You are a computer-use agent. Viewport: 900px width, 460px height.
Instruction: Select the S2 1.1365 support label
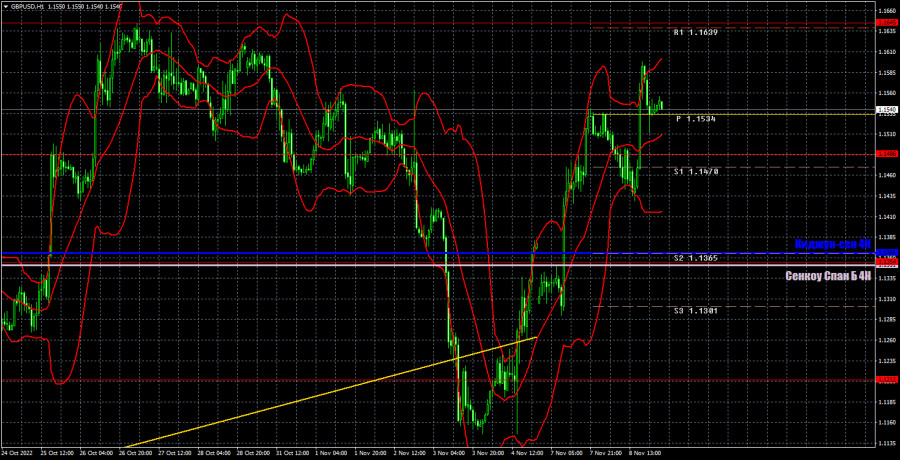tap(696, 258)
